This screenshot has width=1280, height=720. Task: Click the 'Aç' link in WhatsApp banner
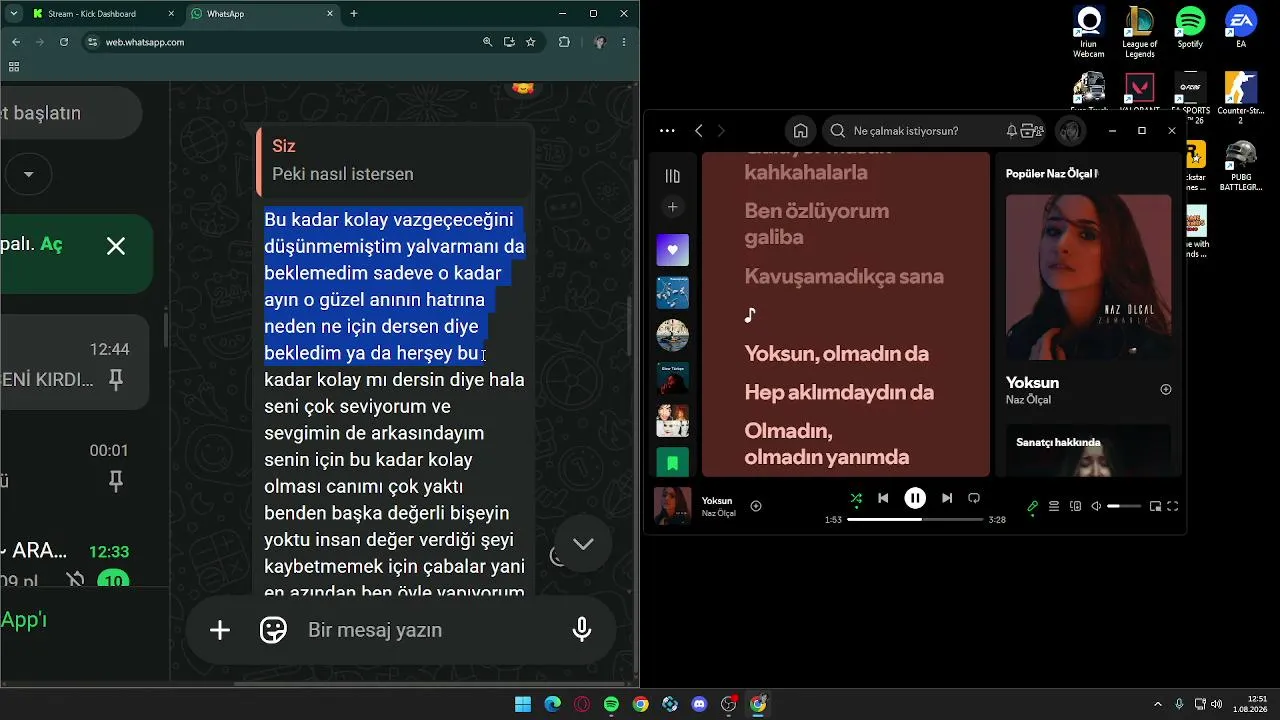click(x=51, y=245)
